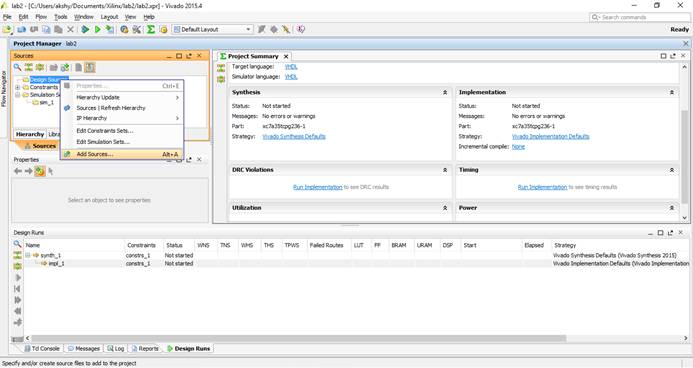Click the Search commands input field

(640, 17)
